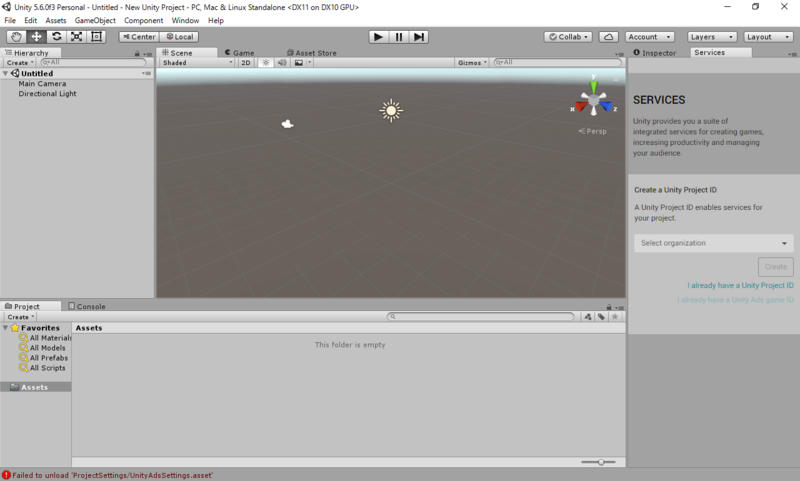Toggle Local/Global handle rotation
The image size is (800, 481).
tap(179, 37)
